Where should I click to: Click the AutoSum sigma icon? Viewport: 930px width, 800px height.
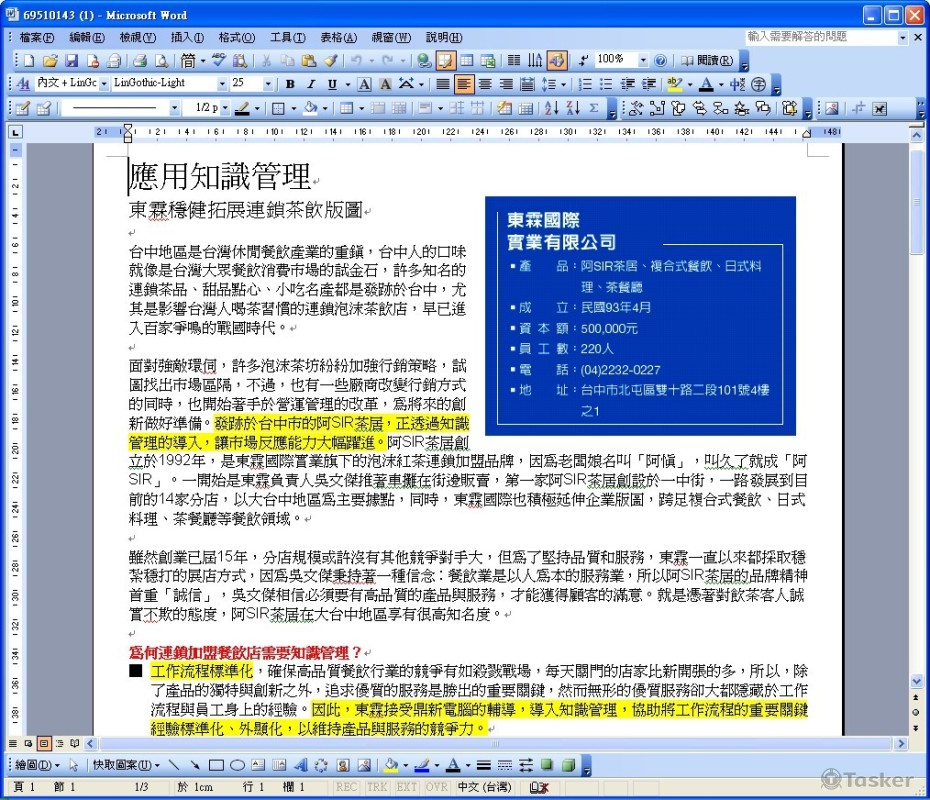click(594, 108)
